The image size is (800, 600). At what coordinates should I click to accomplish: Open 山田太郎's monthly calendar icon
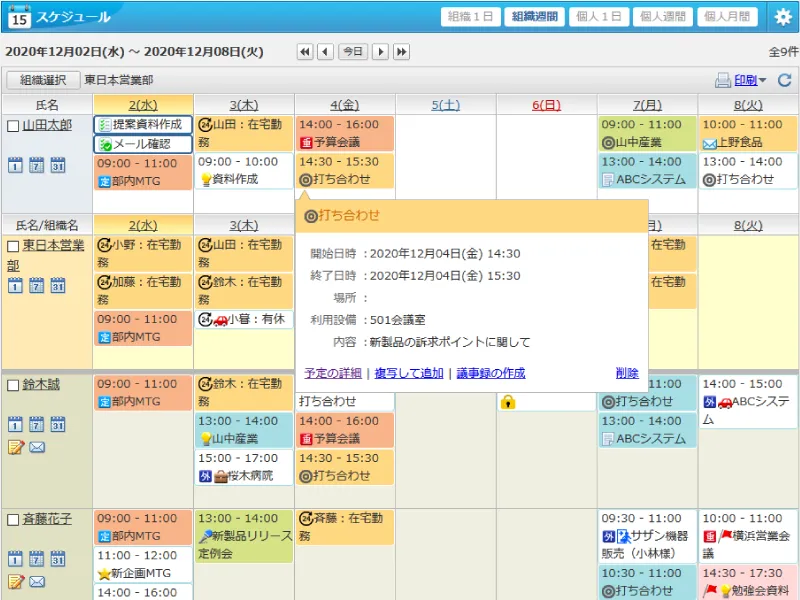58,165
